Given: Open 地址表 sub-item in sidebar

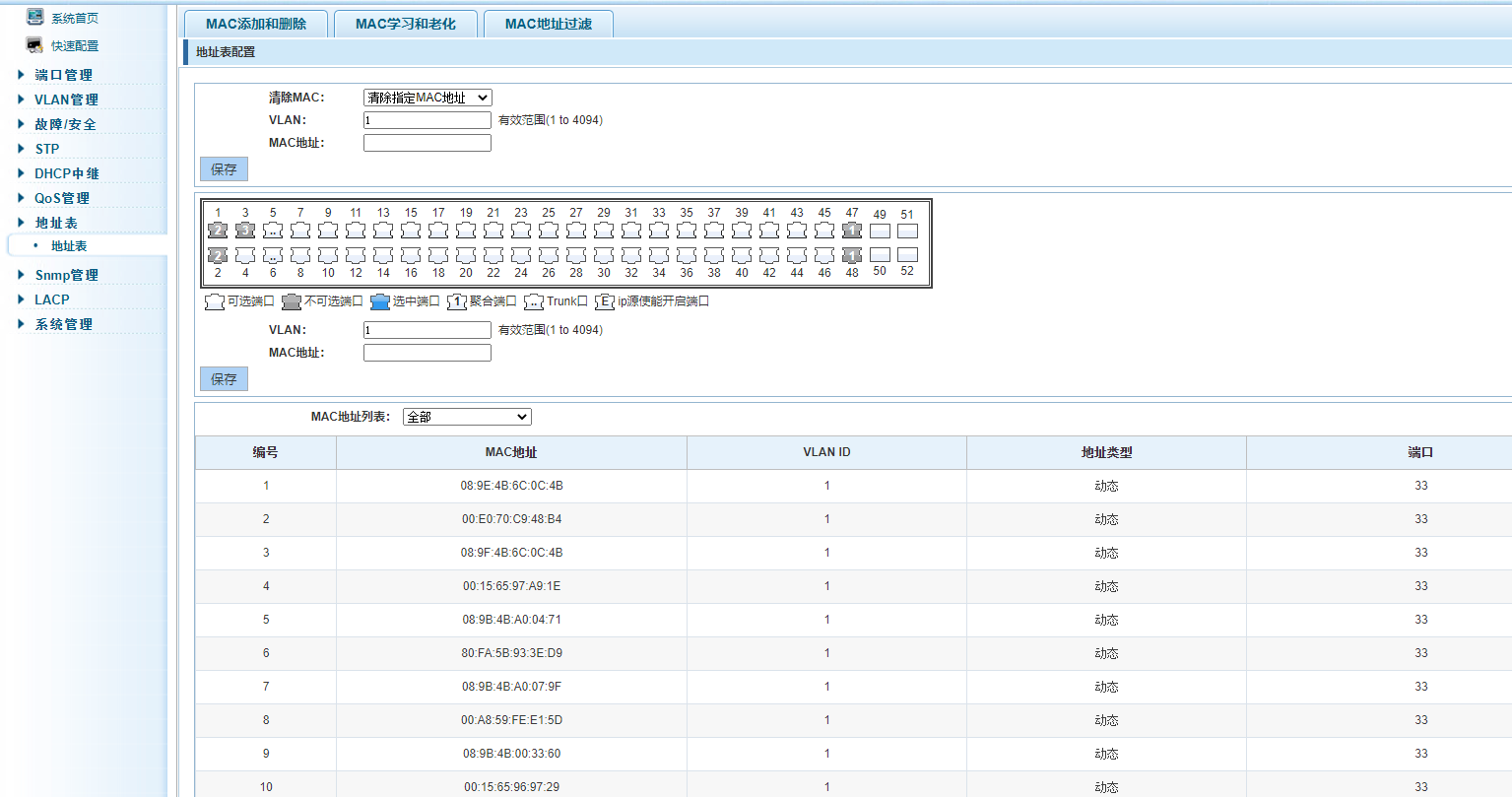Looking at the screenshot, I should point(69,245).
